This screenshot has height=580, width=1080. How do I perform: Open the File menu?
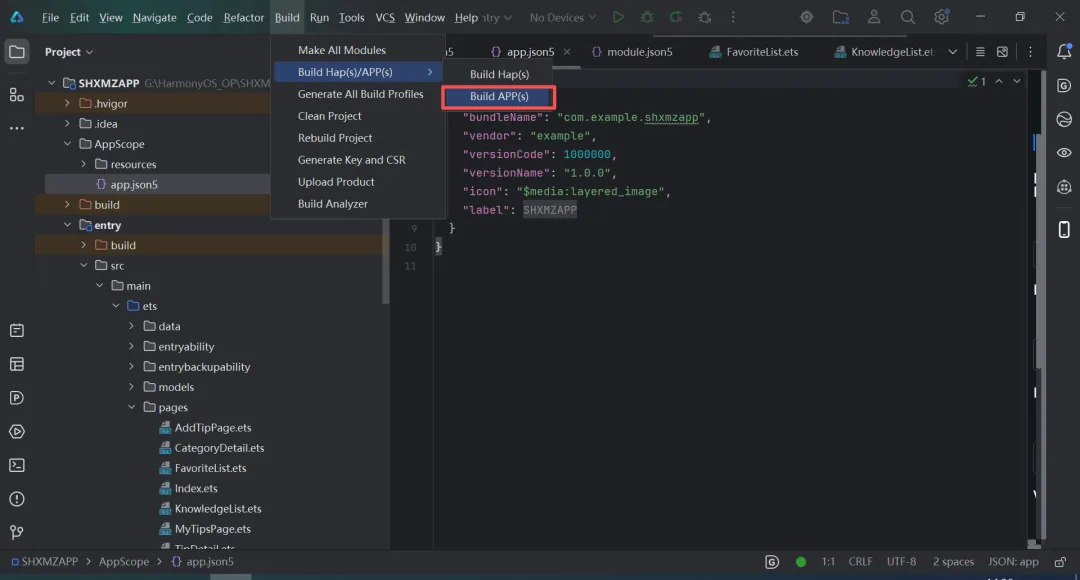(50, 17)
